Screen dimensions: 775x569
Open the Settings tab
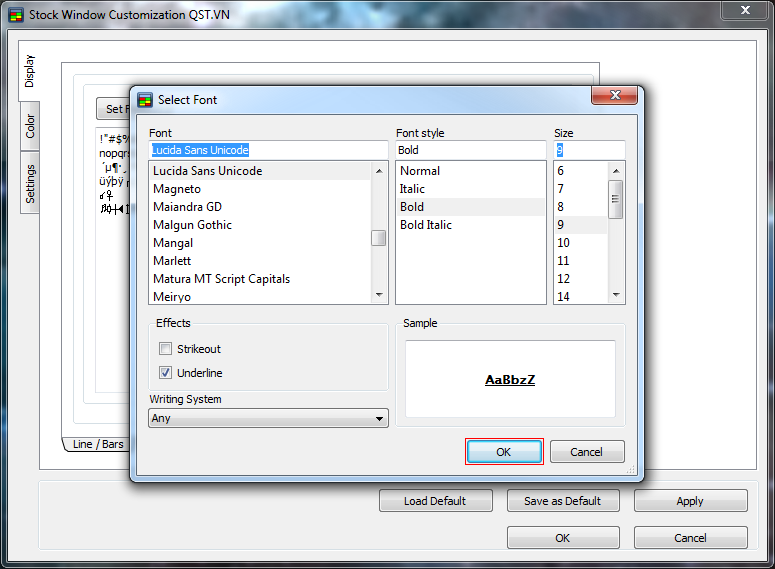tap(30, 184)
